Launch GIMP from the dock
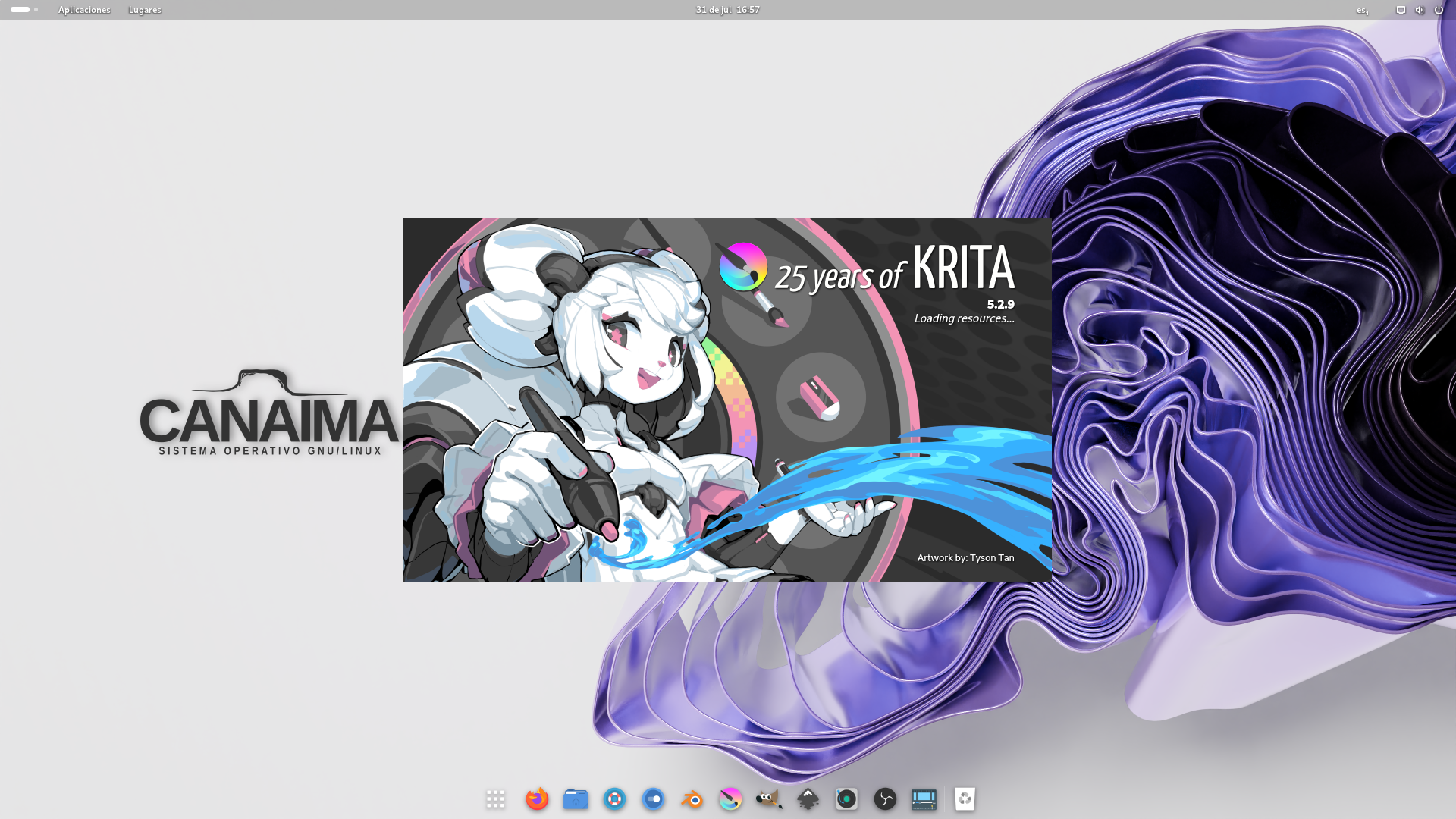The height and width of the screenshot is (819, 1456). coord(769,799)
